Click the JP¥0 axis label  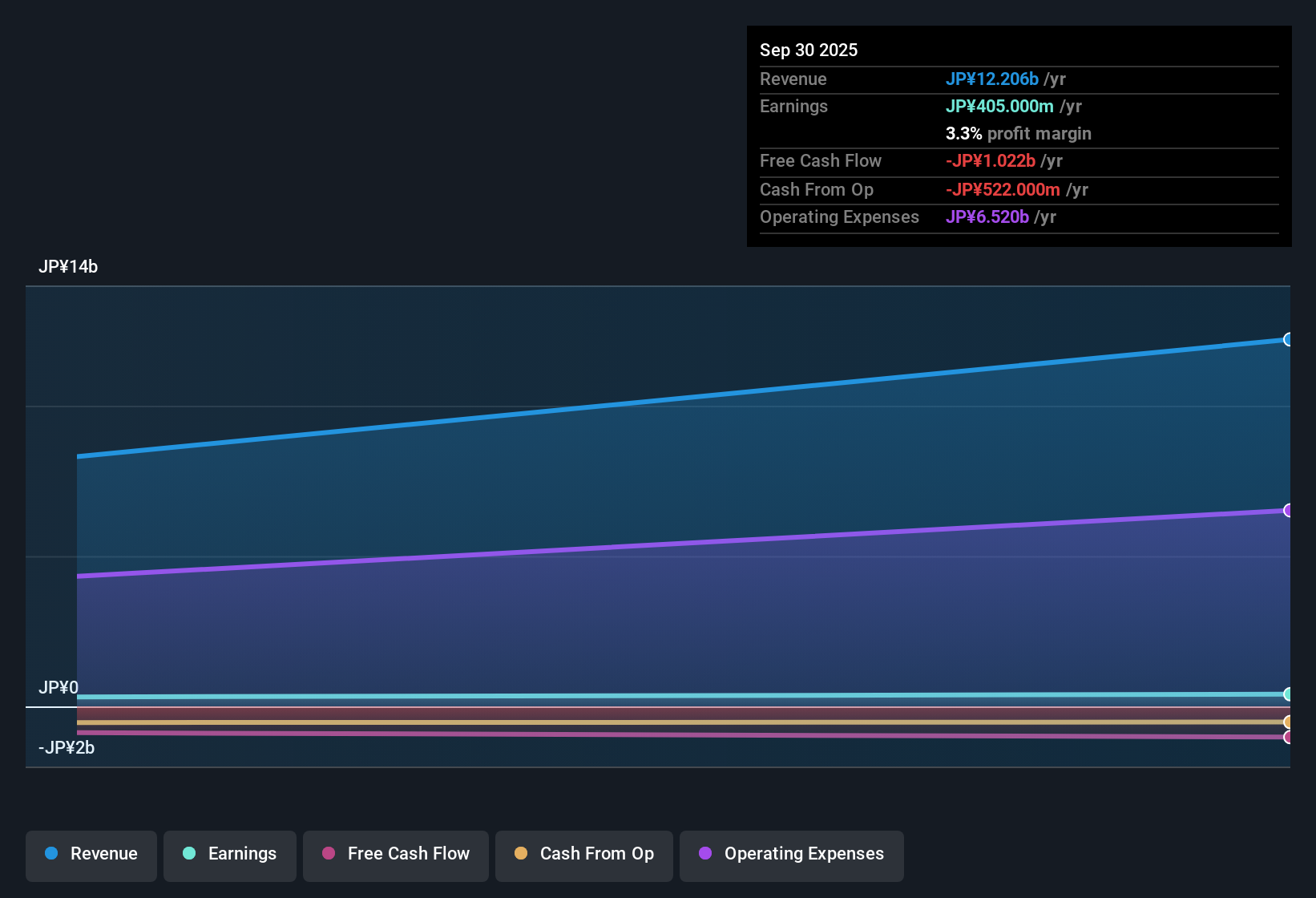59,687
